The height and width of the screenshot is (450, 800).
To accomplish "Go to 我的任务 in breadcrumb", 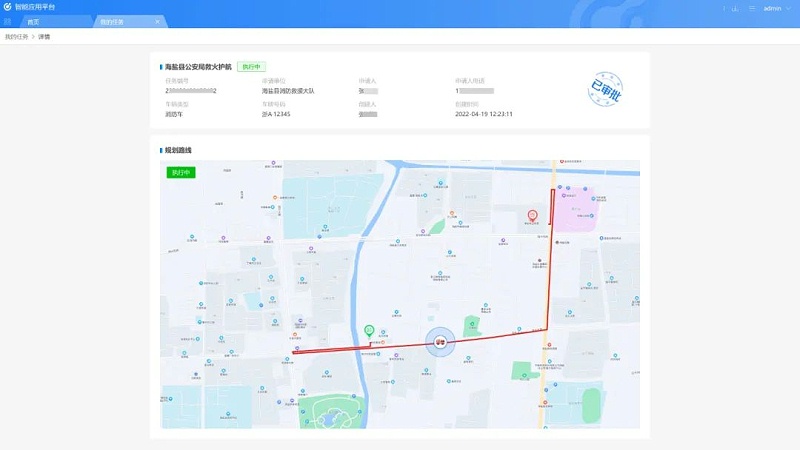I will (16, 37).
